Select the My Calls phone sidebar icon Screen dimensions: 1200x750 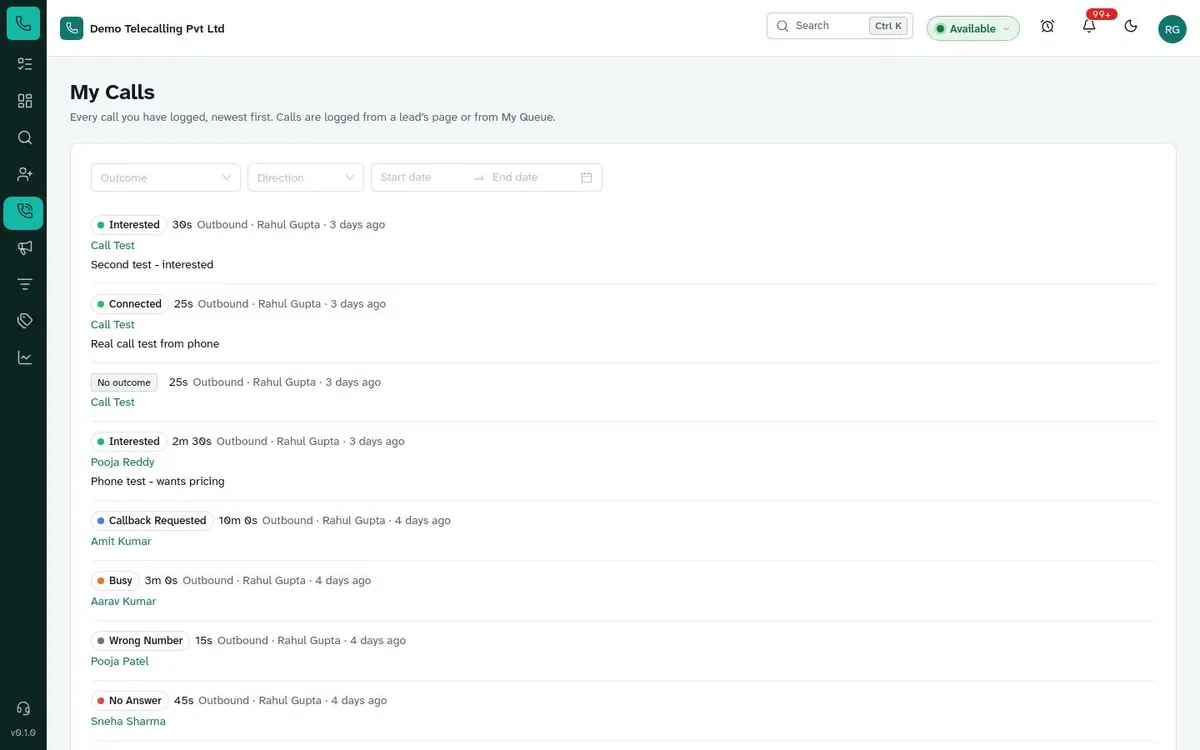24,212
